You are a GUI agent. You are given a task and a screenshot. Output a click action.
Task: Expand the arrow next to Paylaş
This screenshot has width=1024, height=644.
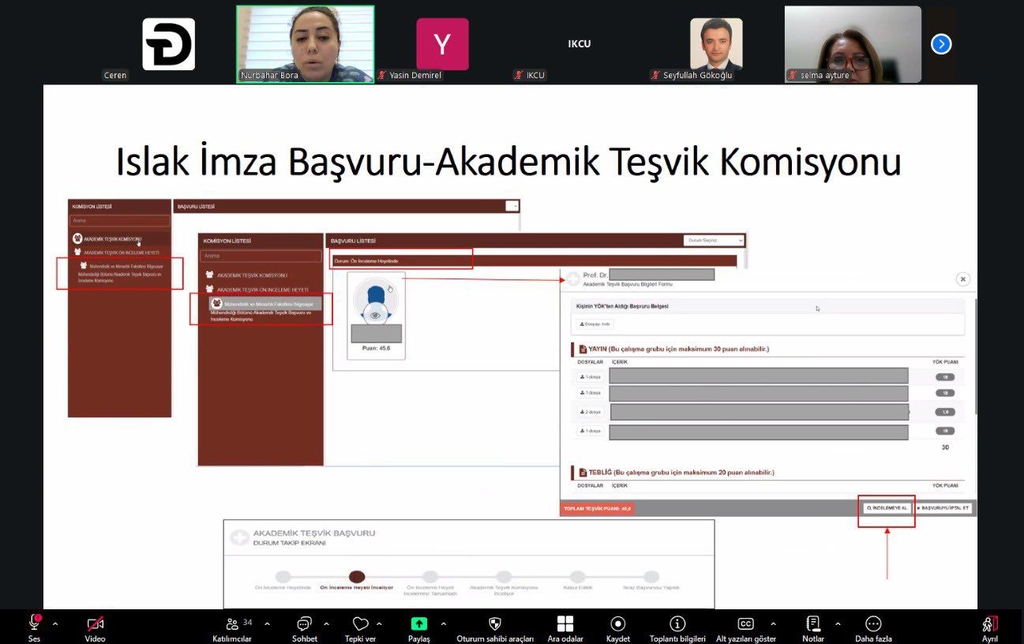coord(441,623)
